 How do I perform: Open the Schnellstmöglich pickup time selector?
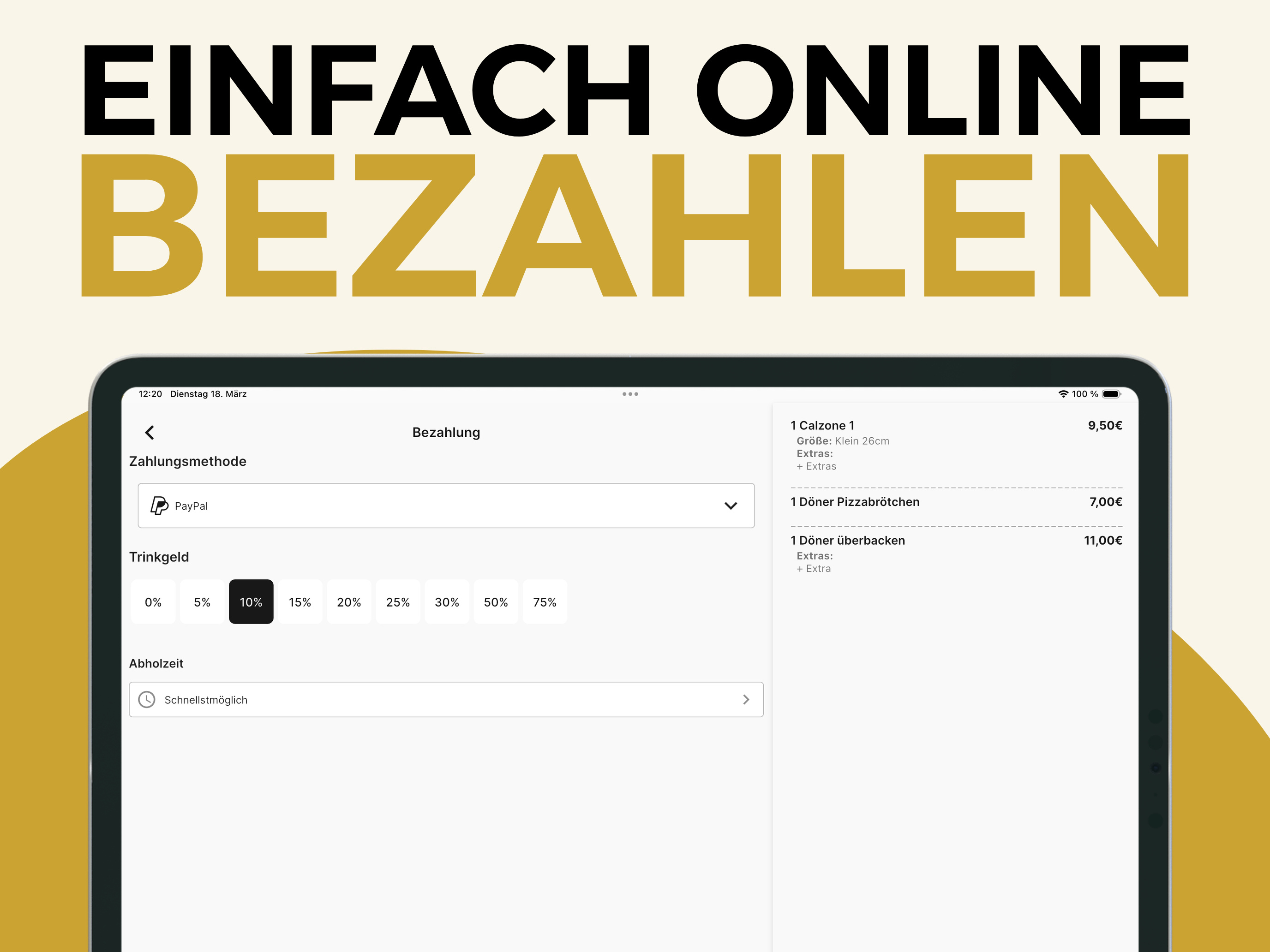point(446,700)
